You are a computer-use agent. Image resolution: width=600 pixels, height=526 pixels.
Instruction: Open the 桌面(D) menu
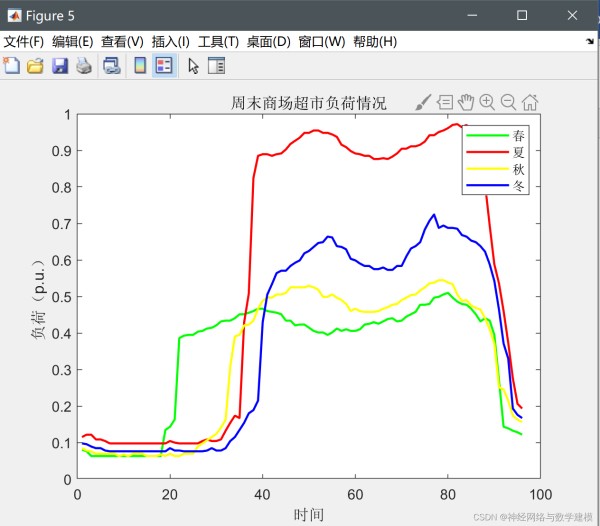click(x=269, y=41)
